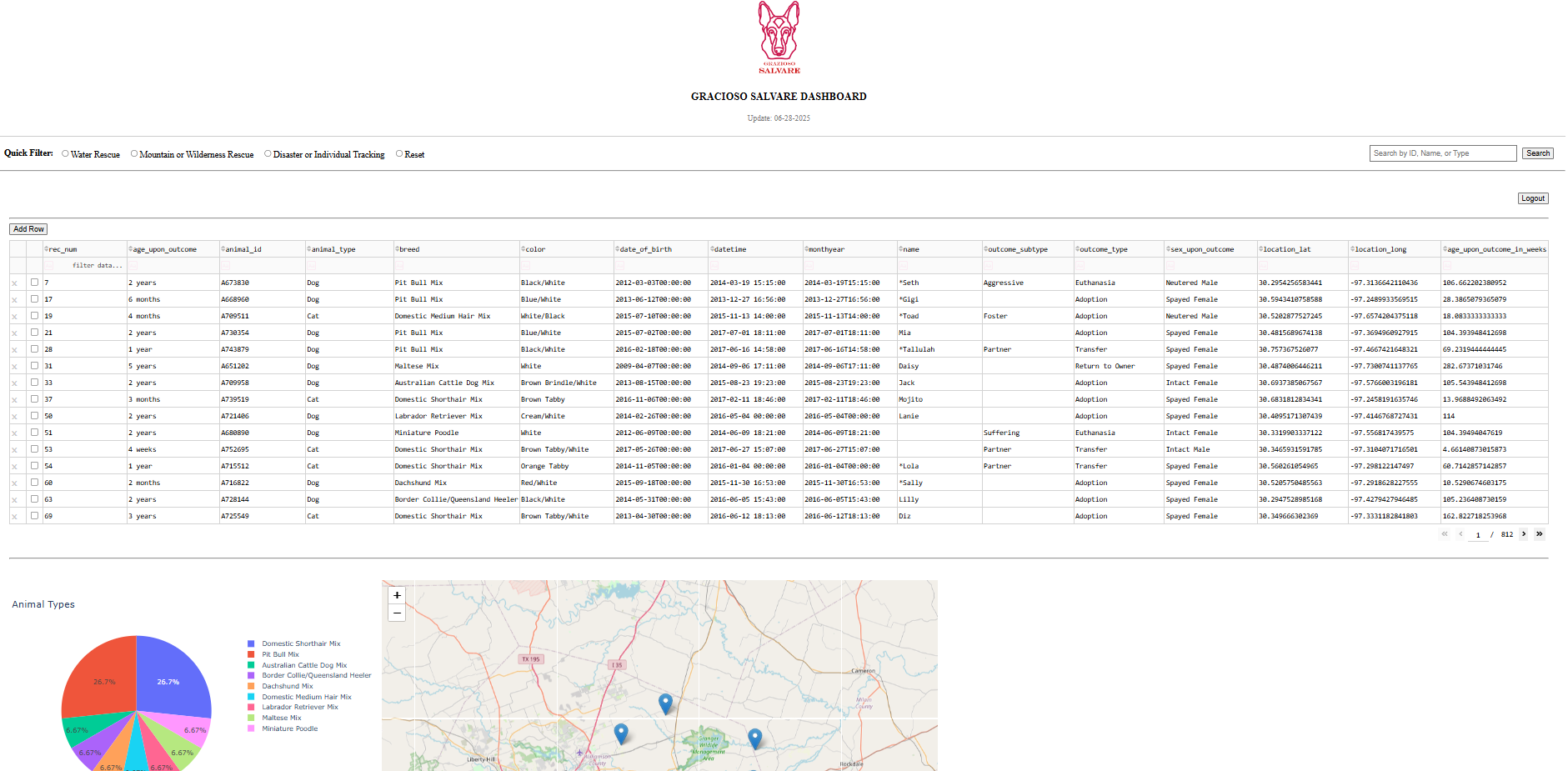Click breed cell Border Collie/Queensland Heeler
The width and height of the screenshot is (1568, 771).
click(457, 499)
